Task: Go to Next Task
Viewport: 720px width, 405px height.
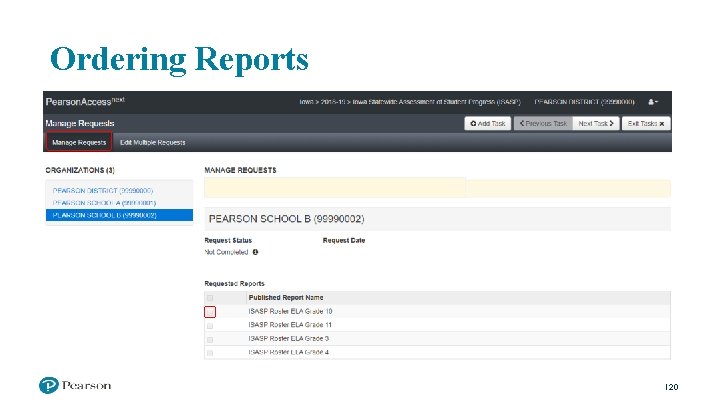Action: (x=596, y=124)
